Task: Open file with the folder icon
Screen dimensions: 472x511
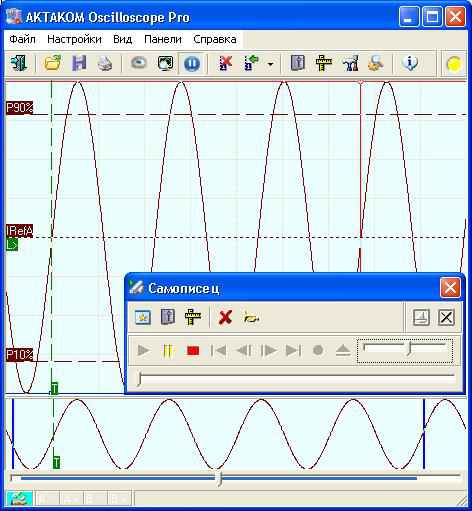Action: 53,63
